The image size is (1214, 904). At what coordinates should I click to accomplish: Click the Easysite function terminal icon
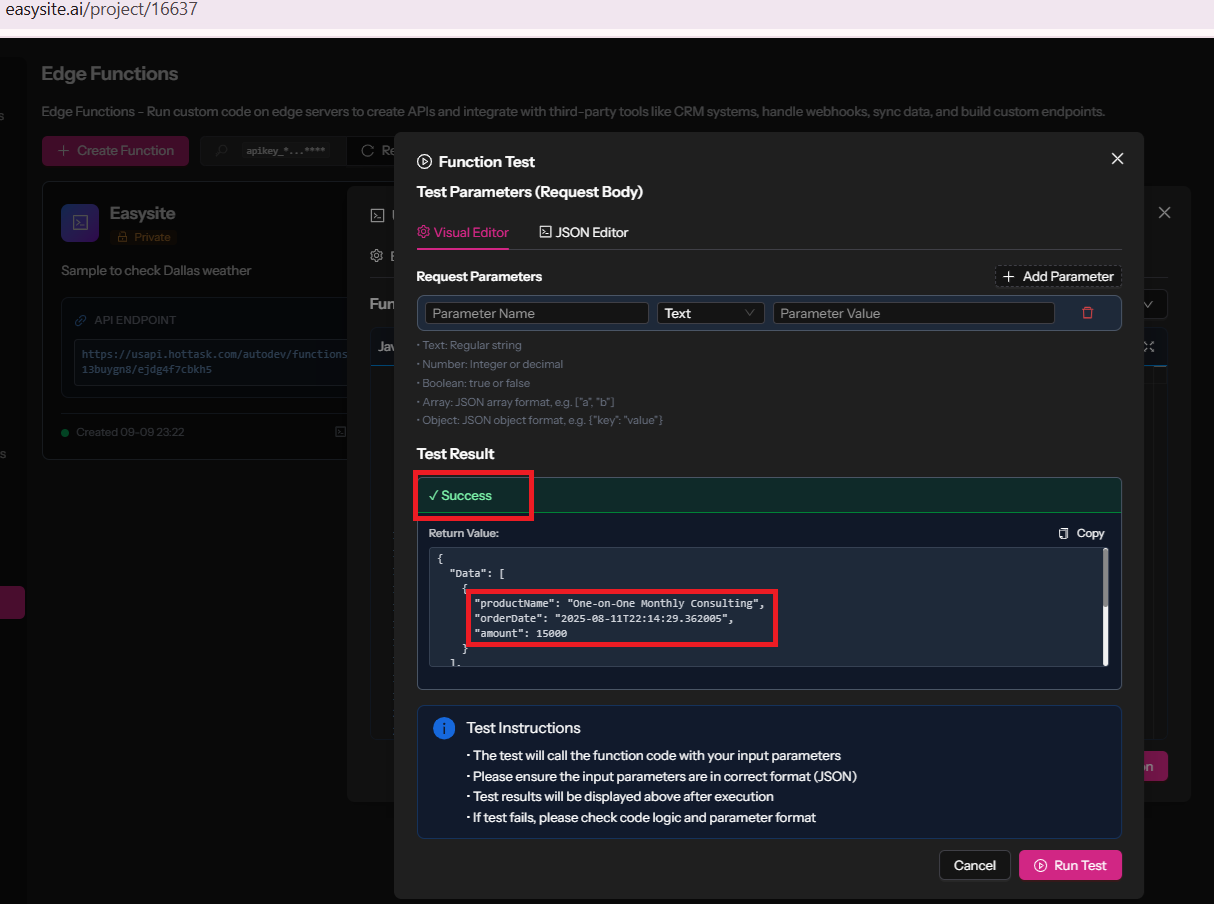coord(80,222)
